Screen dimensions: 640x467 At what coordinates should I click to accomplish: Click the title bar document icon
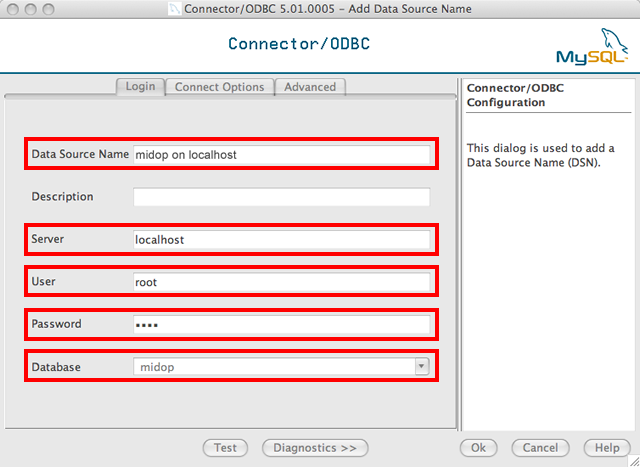(x=175, y=9)
